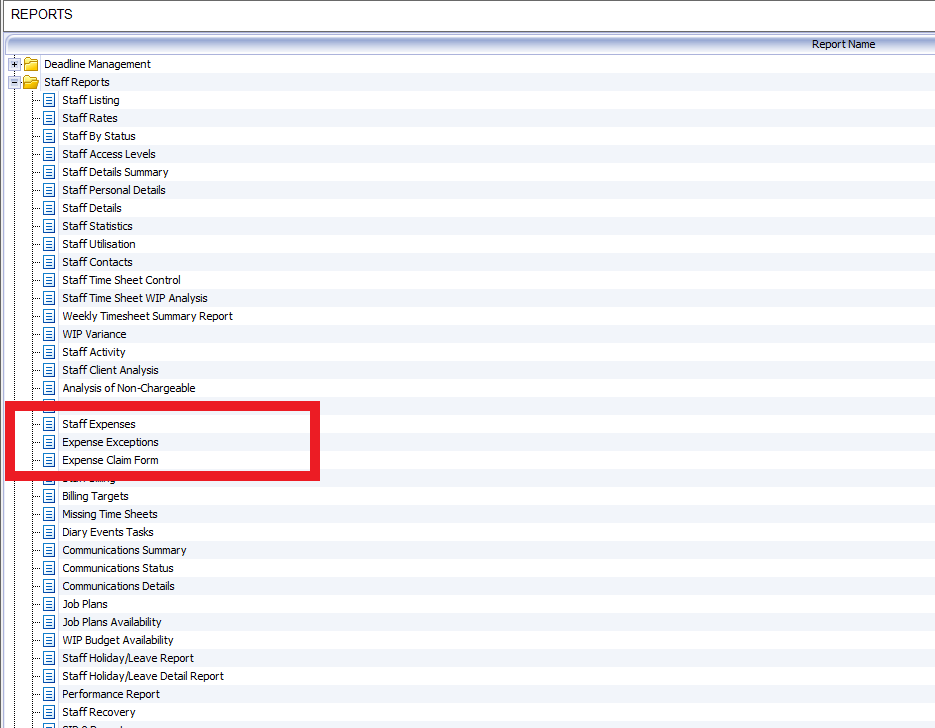The image size is (935, 728).
Task: Open the Staff Details Summary report
Action: [115, 172]
